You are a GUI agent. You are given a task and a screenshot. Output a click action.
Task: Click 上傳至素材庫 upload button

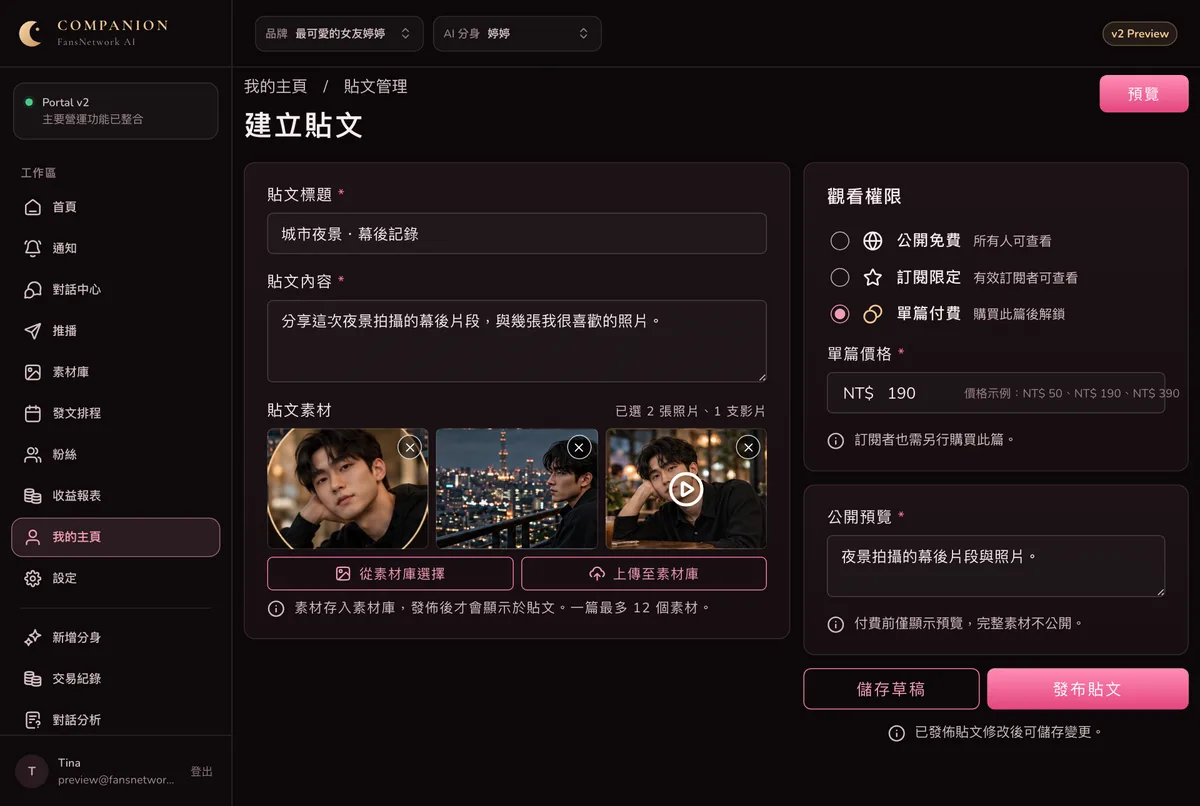pos(644,574)
